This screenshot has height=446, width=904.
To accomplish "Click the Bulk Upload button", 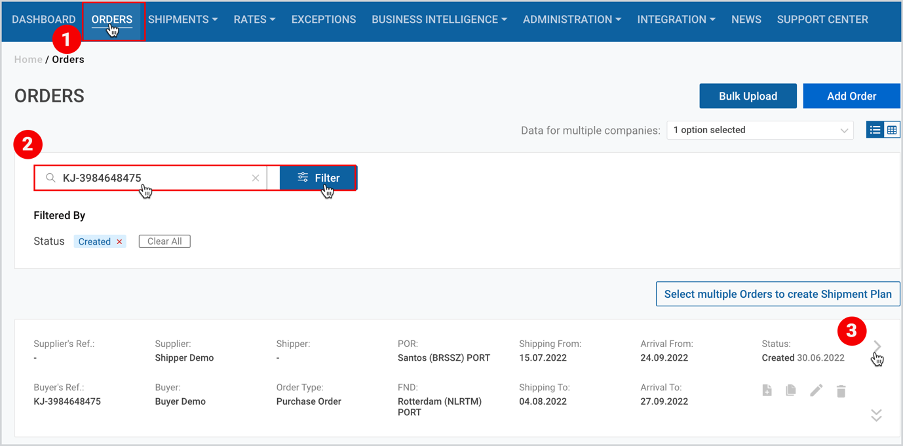I will (748, 96).
